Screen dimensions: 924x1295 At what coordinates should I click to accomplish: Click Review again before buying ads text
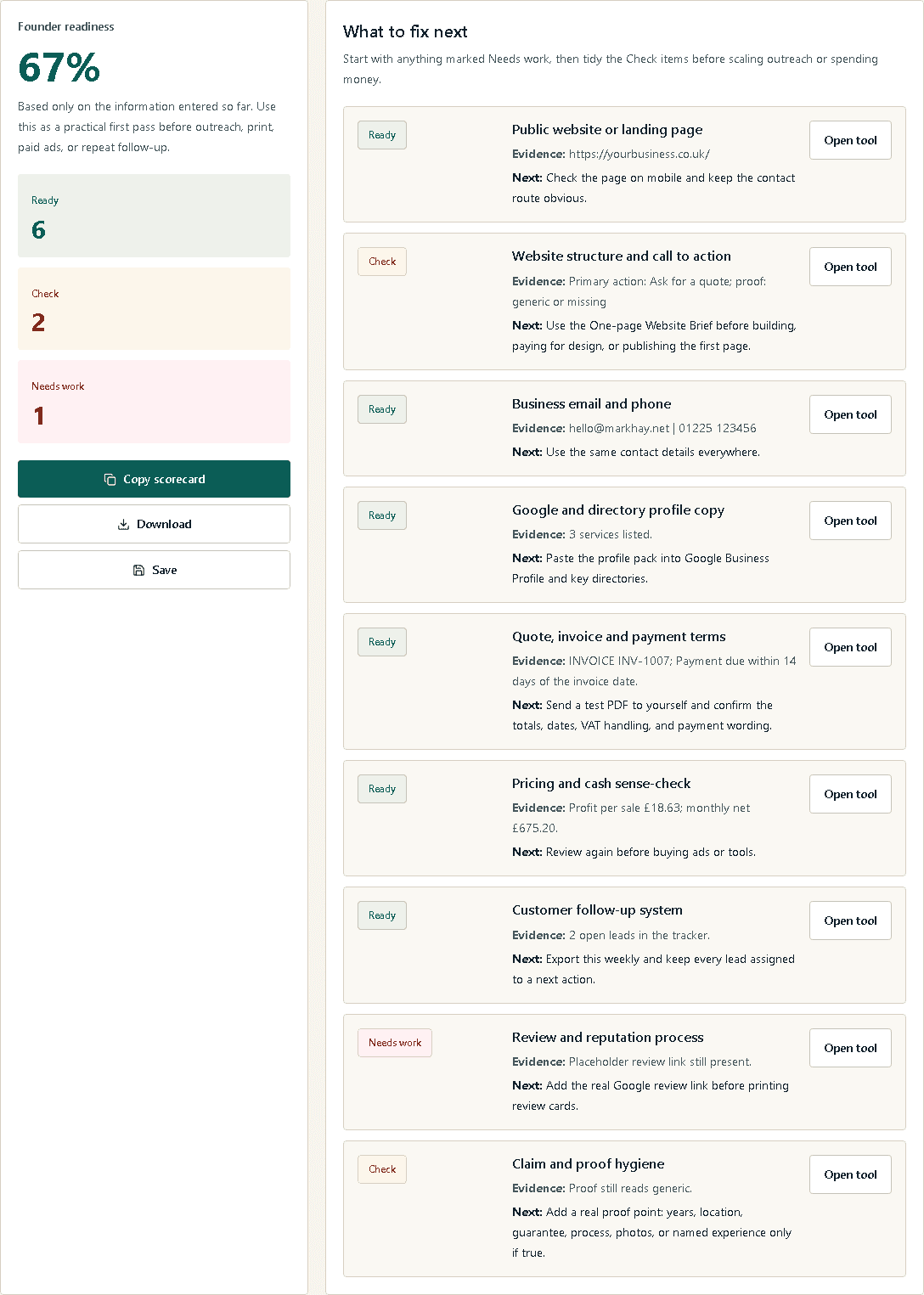tap(651, 853)
